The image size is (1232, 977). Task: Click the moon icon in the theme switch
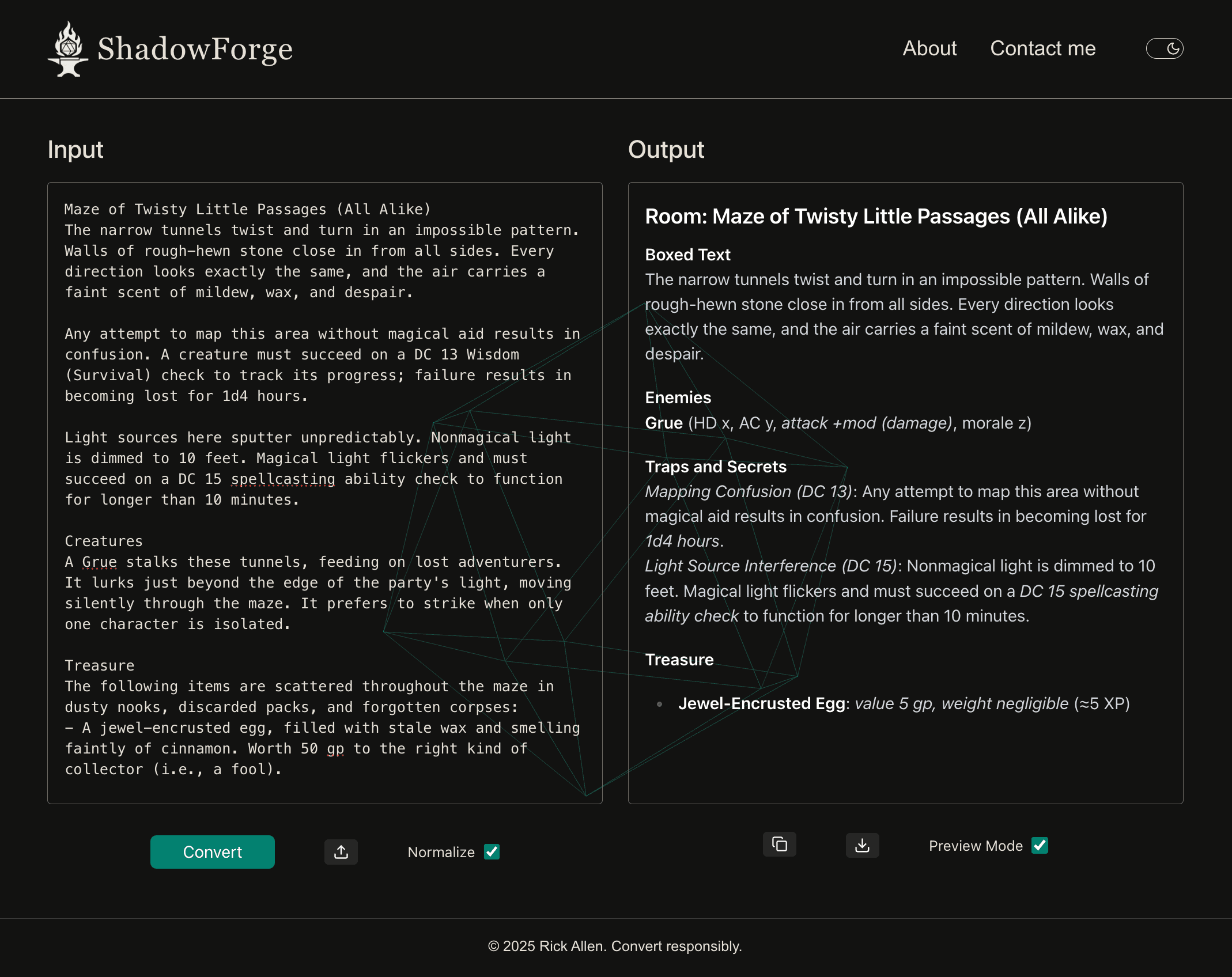point(1173,48)
